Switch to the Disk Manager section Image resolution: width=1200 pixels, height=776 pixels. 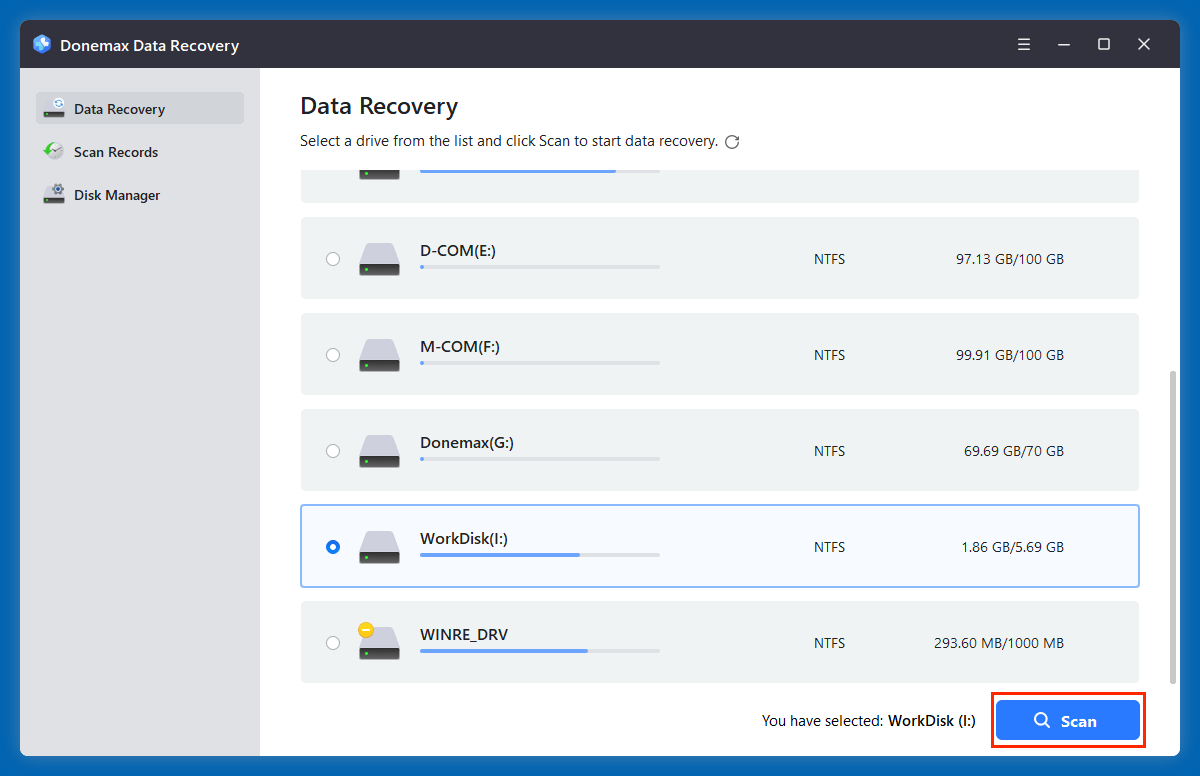click(x=118, y=194)
